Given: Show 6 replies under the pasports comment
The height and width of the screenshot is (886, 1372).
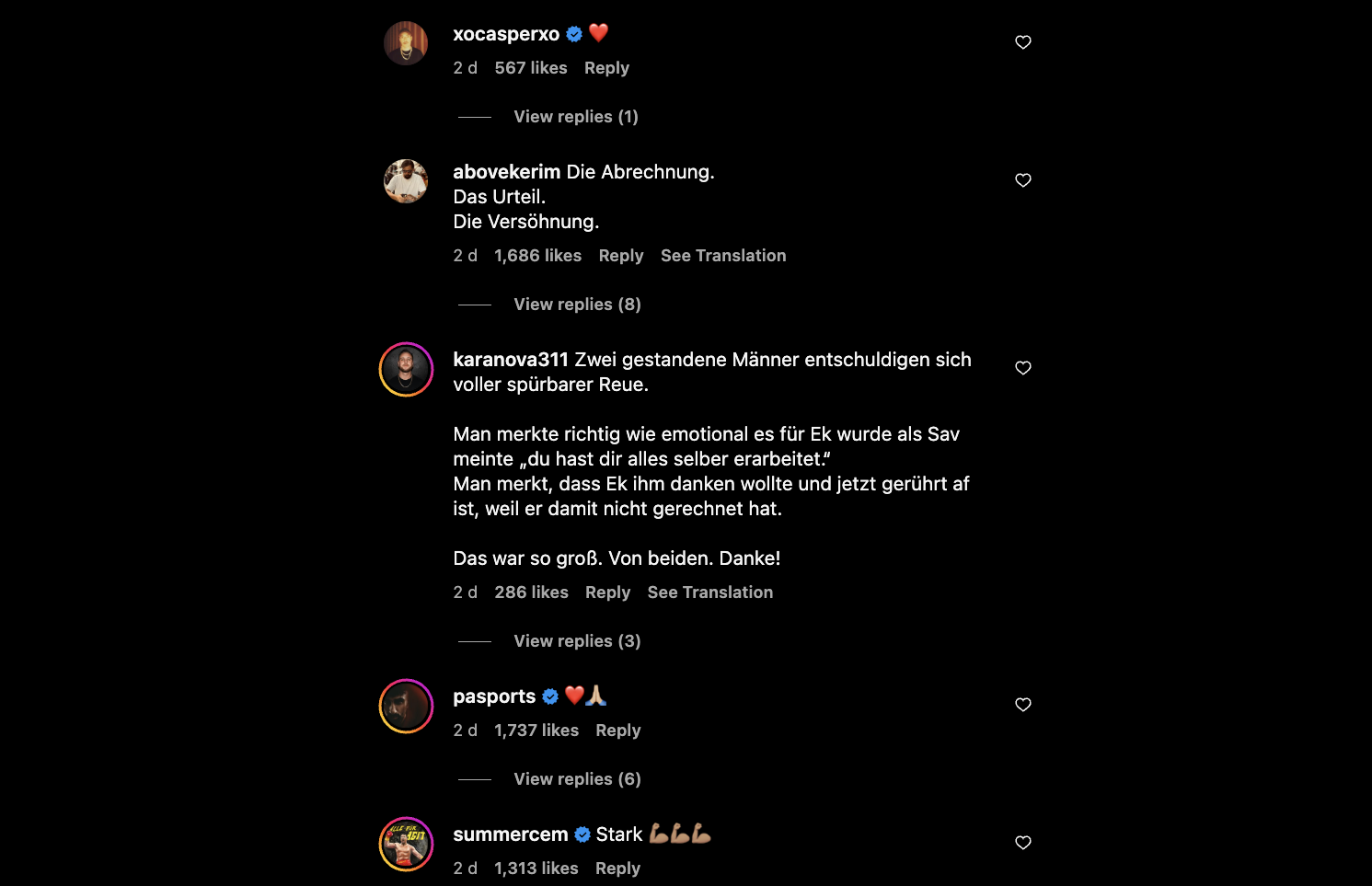Looking at the screenshot, I should click(x=577, y=779).
